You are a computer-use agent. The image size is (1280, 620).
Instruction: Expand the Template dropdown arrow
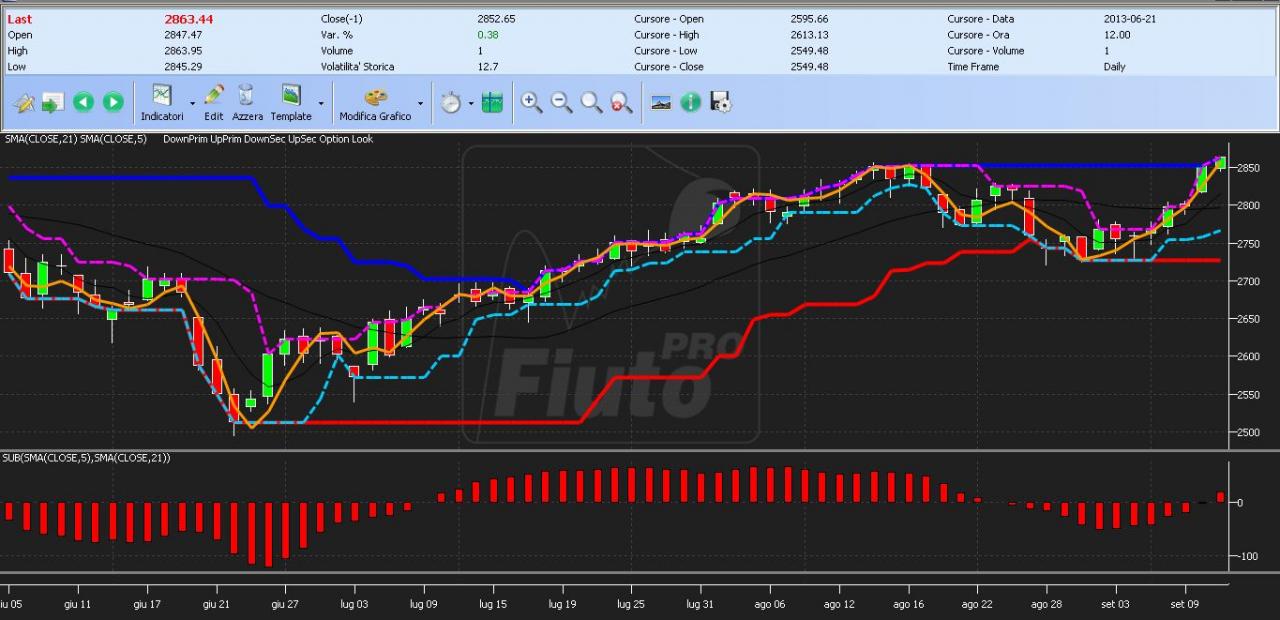321,103
